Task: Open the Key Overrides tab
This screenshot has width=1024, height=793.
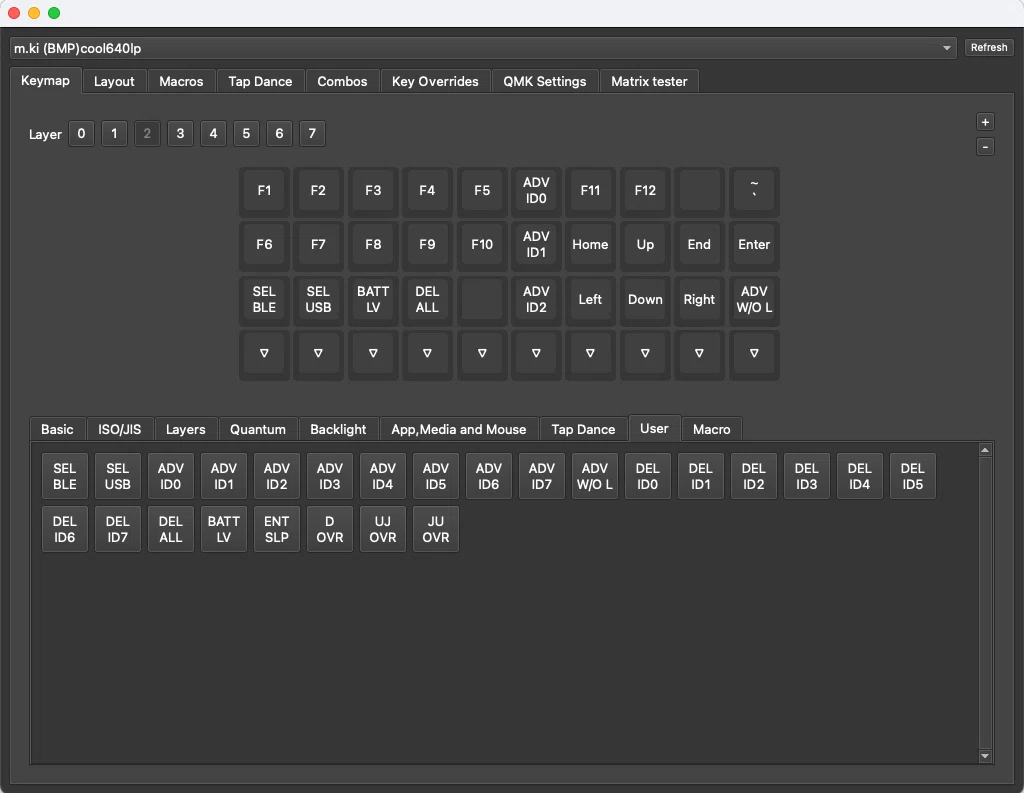Action: [x=435, y=82]
